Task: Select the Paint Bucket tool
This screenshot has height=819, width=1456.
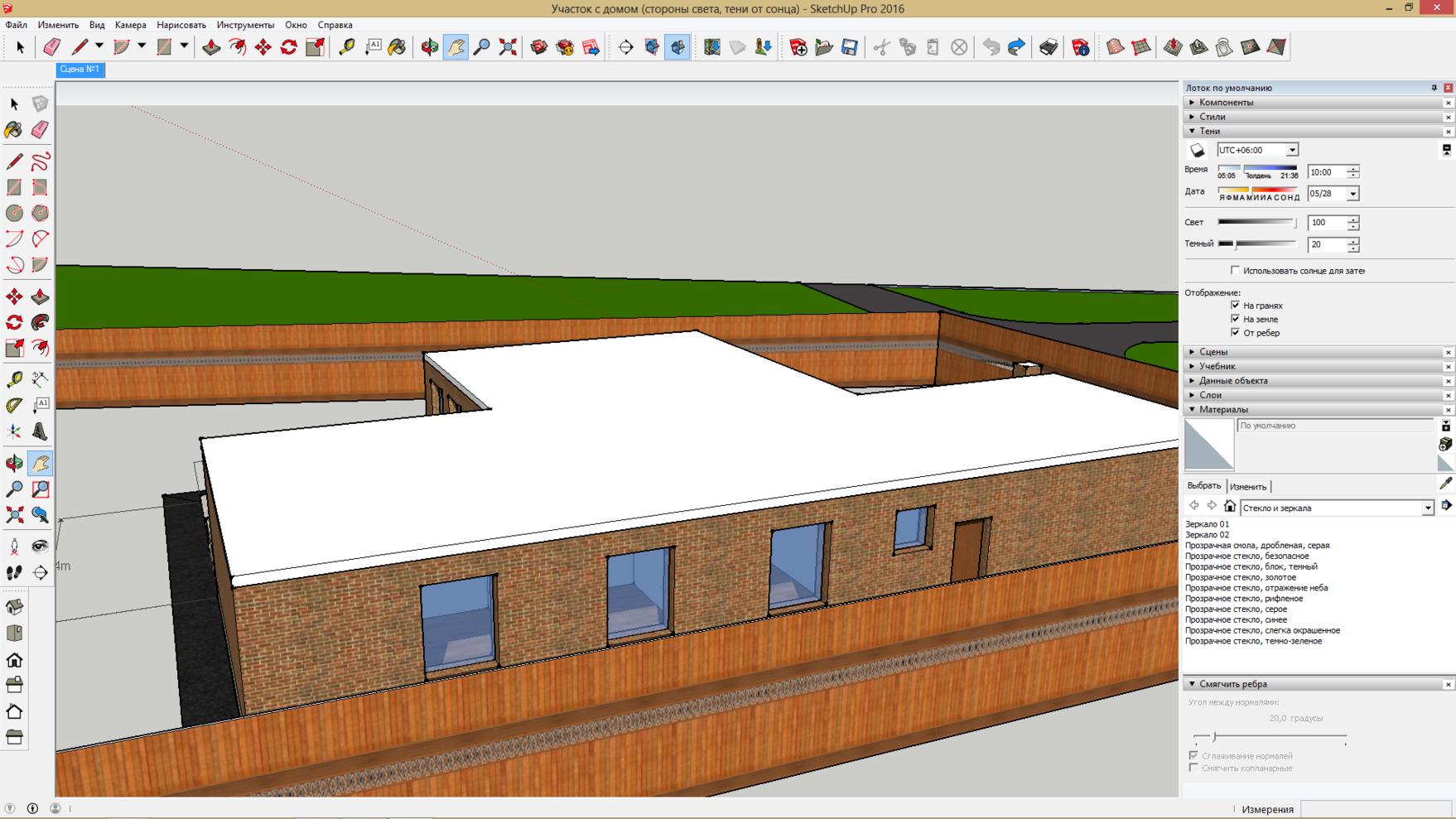Action: (x=14, y=130)
